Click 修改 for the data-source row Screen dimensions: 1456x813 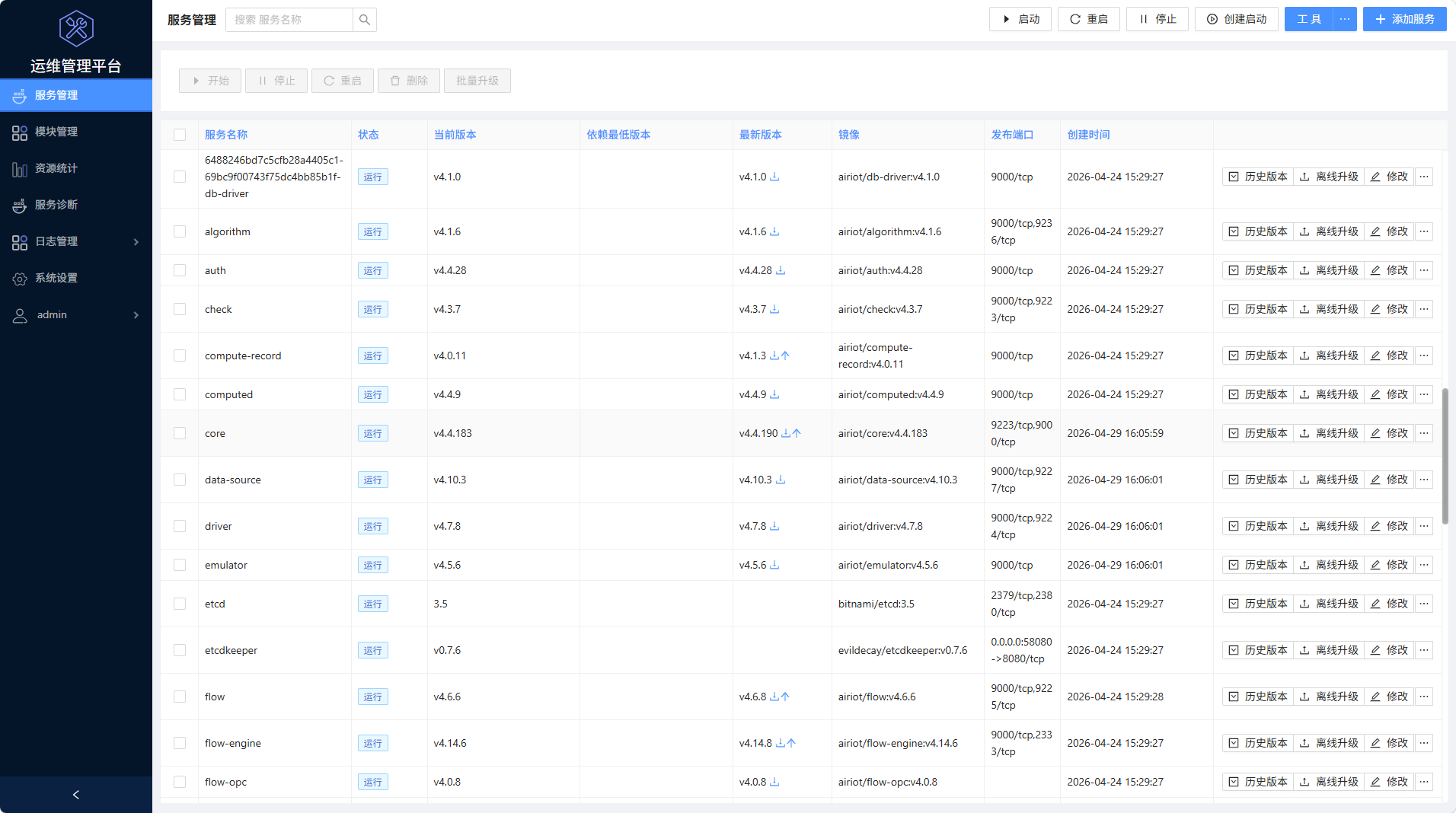point(1389,480)
